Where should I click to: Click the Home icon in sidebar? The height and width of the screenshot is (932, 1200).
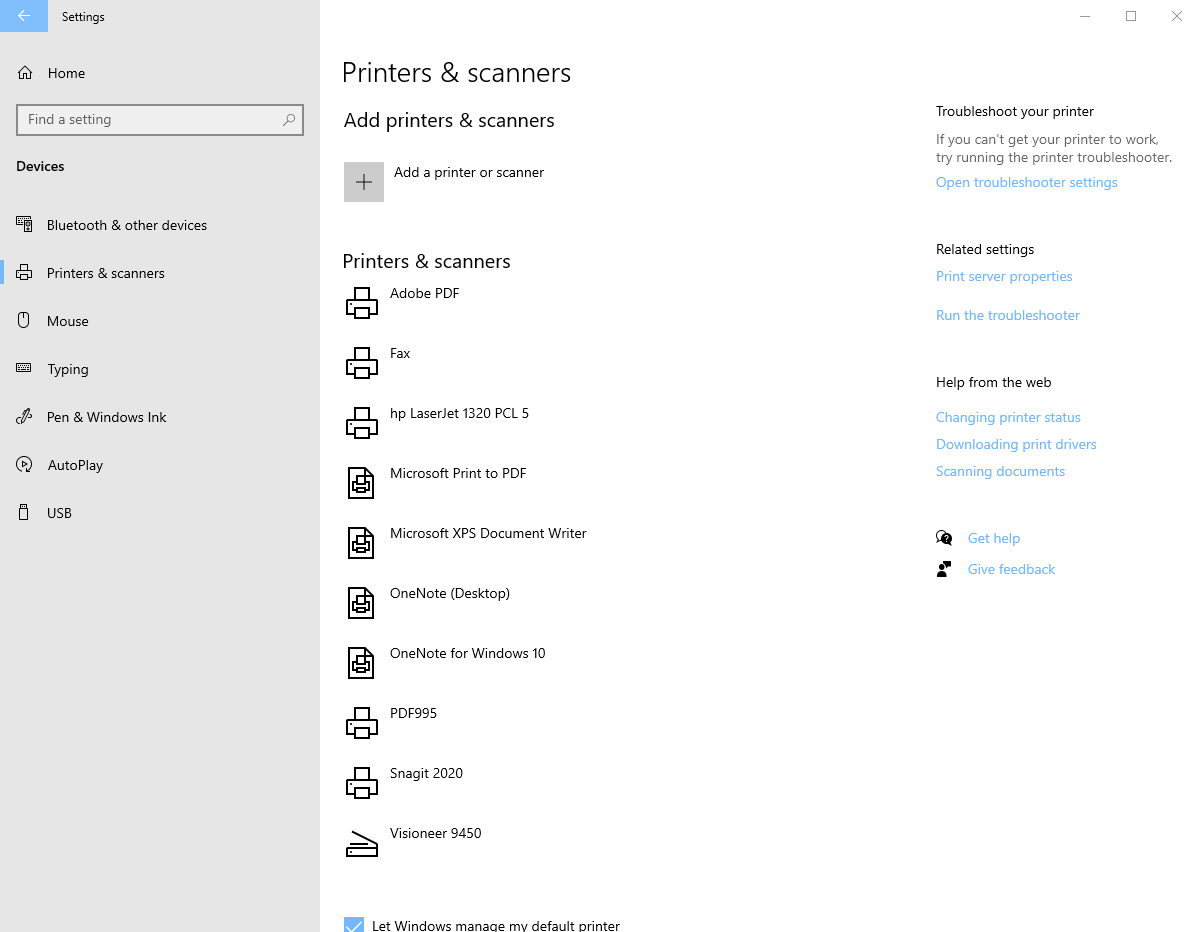pos(25,73)
